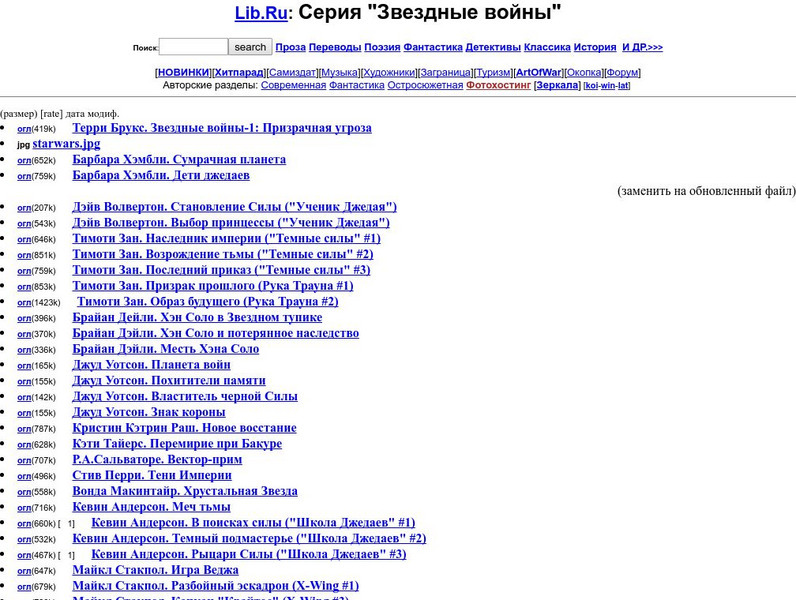Open the Lib.Ru home link in the title
Image resolution: width=796 pixels, height=600 pixels.
pyautogui.click(x=261, y=13)
